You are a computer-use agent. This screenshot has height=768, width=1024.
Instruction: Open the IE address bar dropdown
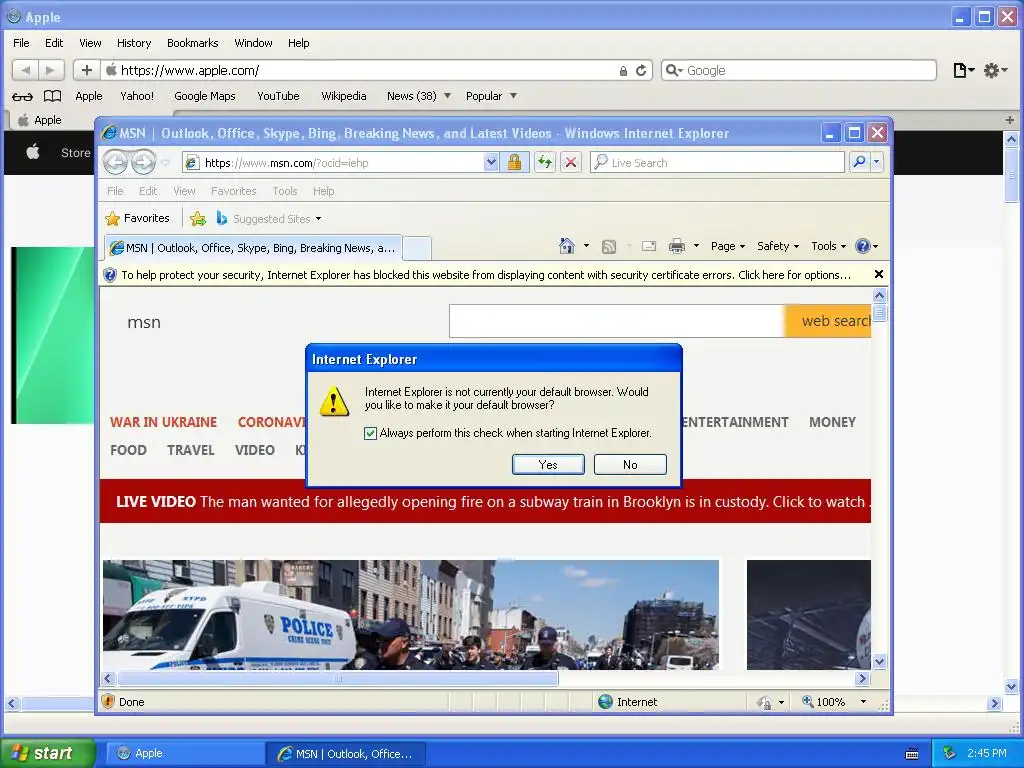491,163
